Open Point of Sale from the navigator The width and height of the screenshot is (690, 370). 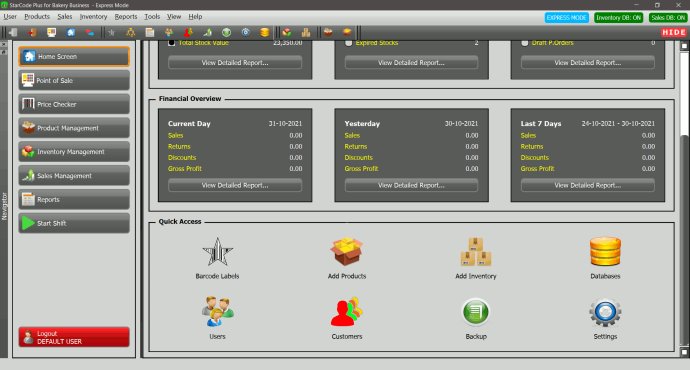(74, 81)
